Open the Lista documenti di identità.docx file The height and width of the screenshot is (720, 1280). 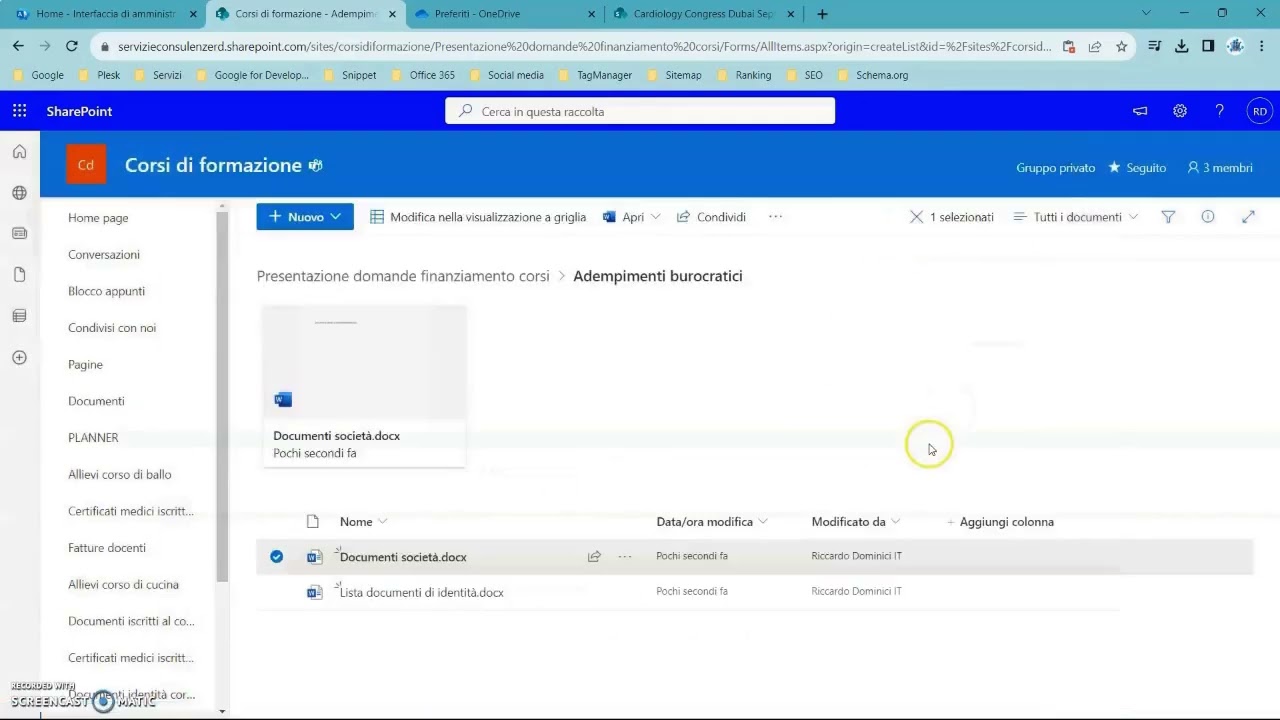(422, 592)
